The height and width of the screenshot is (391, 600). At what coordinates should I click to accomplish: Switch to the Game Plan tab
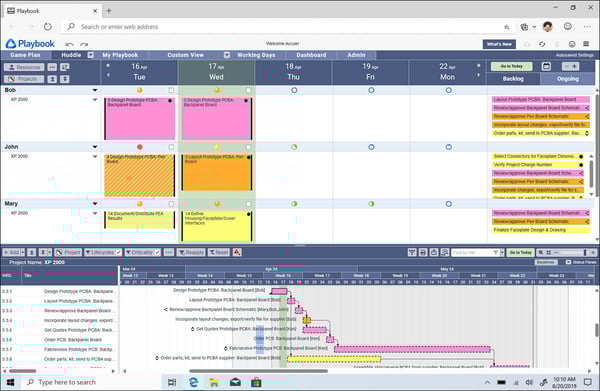pos(25,55)
